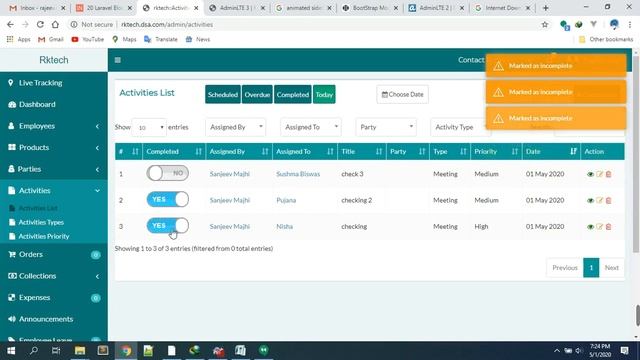
Task: Open Orders in sidebar
Action: 54,254
